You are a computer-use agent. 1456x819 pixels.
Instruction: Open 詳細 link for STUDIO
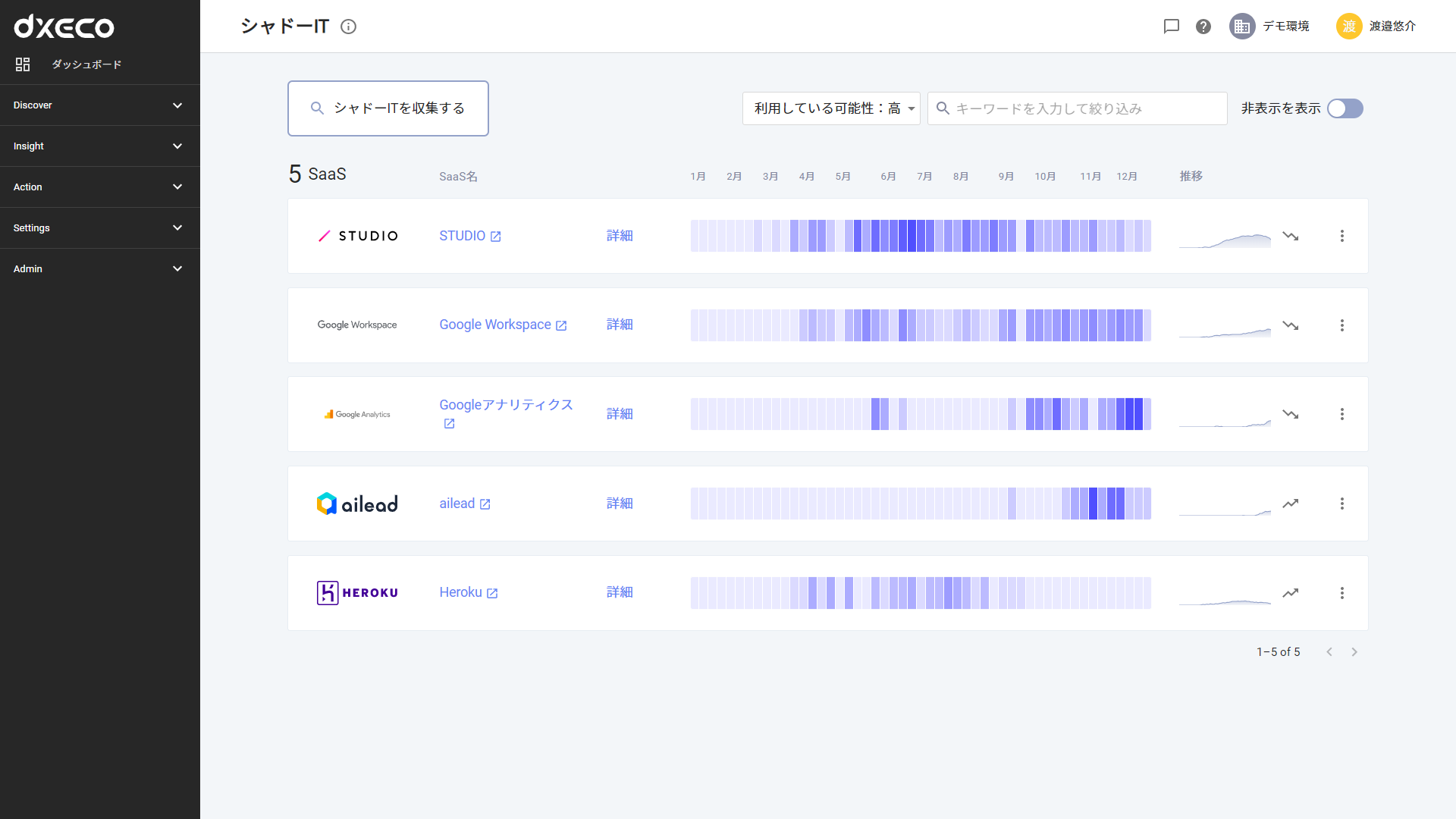[620, 236]
